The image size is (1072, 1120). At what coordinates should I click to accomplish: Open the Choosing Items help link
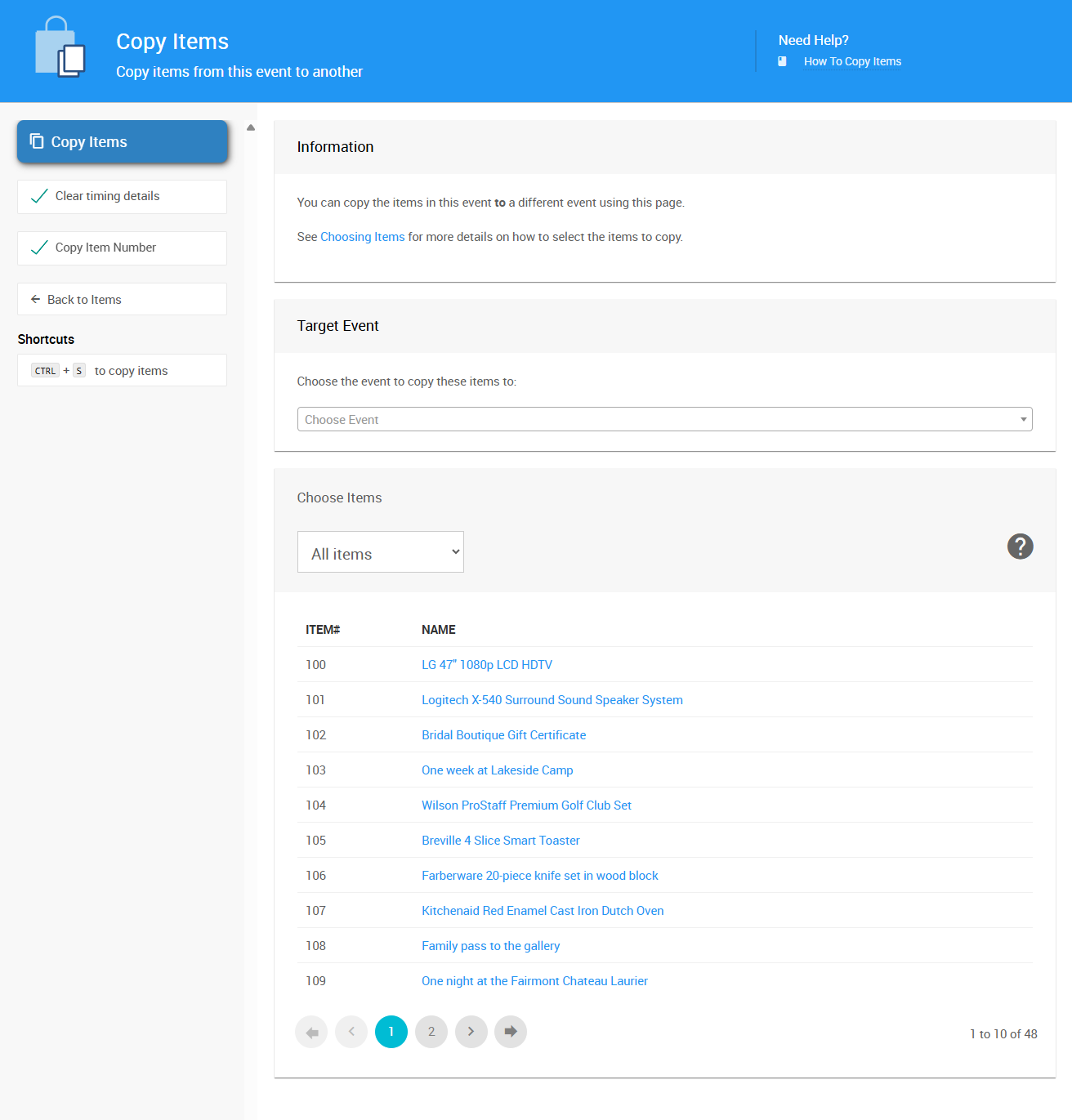(x=362, y=237)
